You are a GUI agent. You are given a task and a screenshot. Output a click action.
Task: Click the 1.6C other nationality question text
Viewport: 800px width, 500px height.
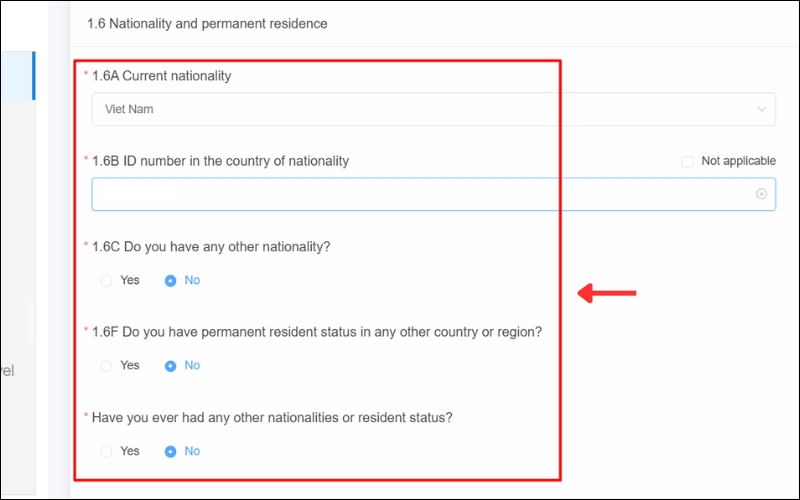pos(211,247)
